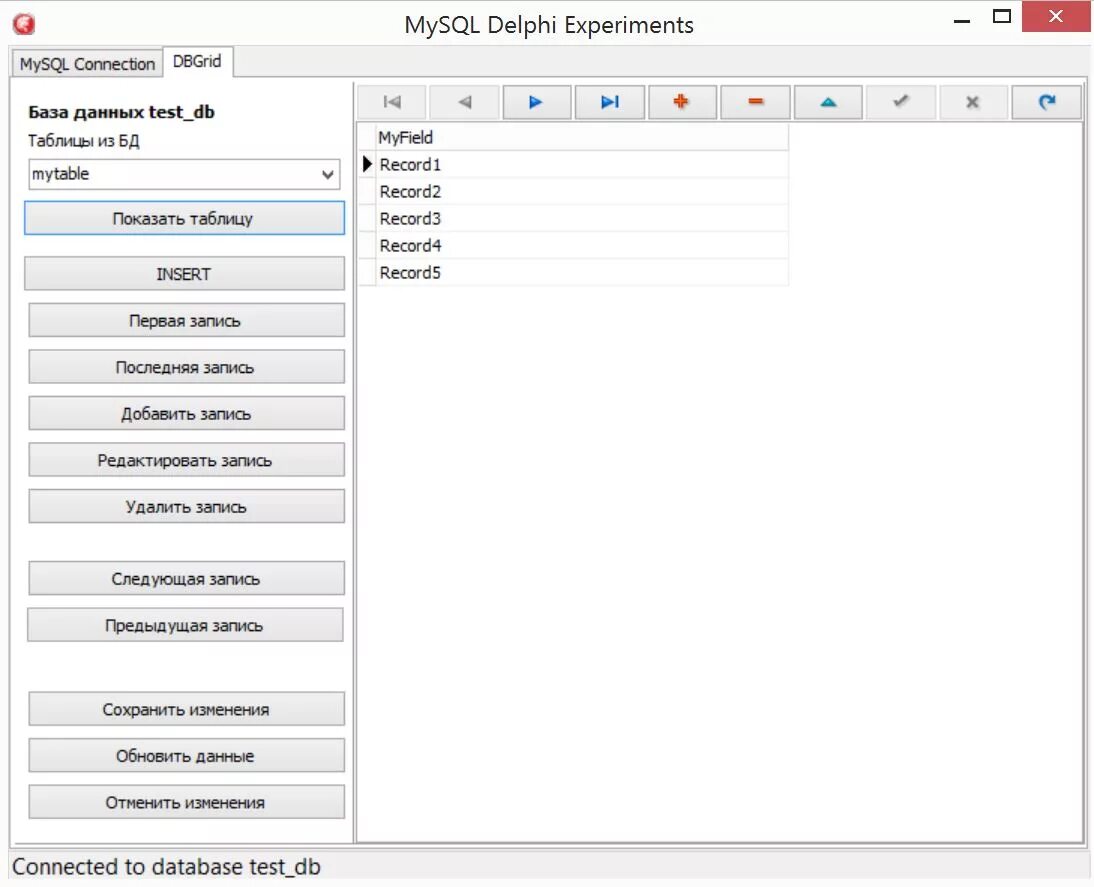Refresh data with the curved arrow icon
The image size is (1094, 887).
[x=1047, y=103]
